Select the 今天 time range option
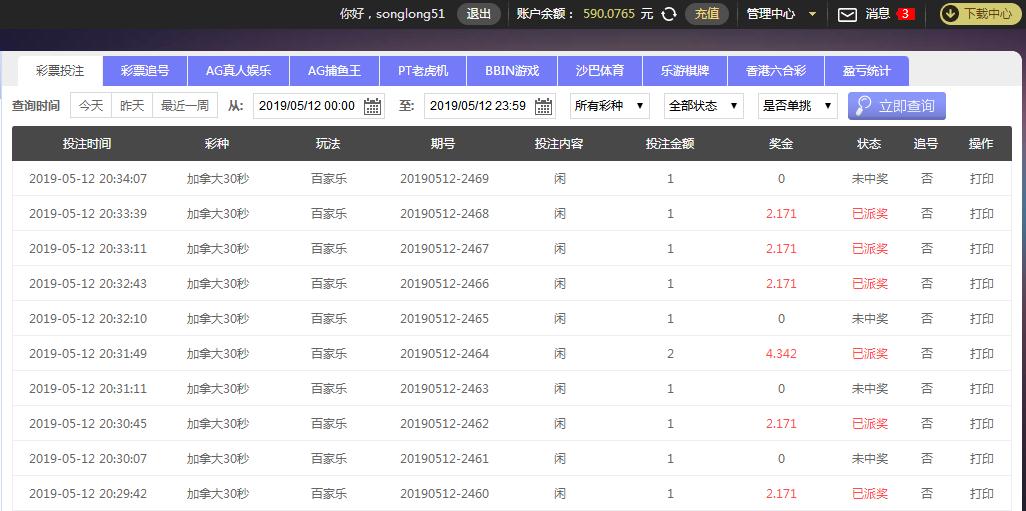Viewport: 1026px width, 511px height. tap(91, 106)
